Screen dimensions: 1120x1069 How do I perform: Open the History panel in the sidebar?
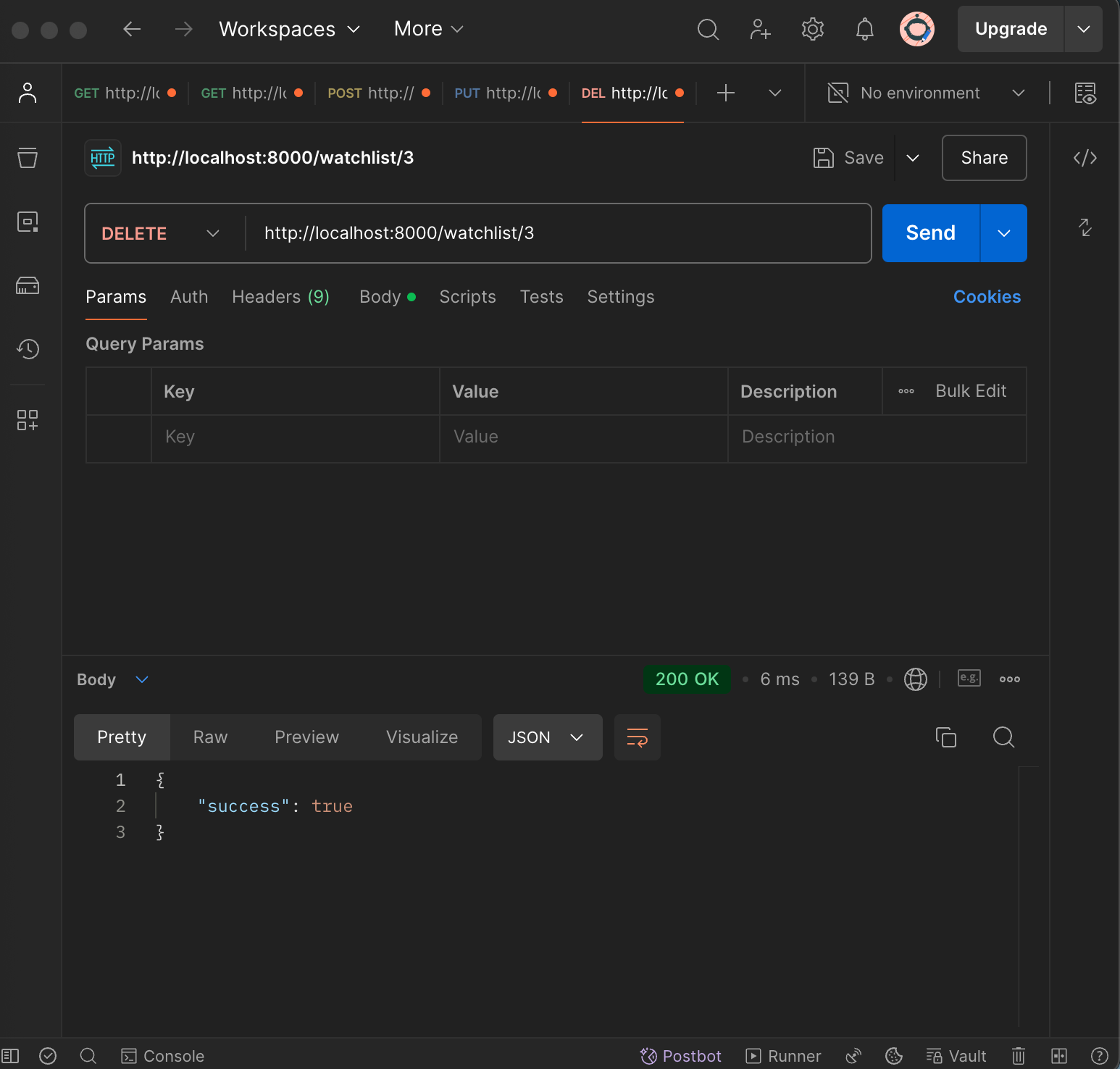pyautogui.click(x=28, y=349)
